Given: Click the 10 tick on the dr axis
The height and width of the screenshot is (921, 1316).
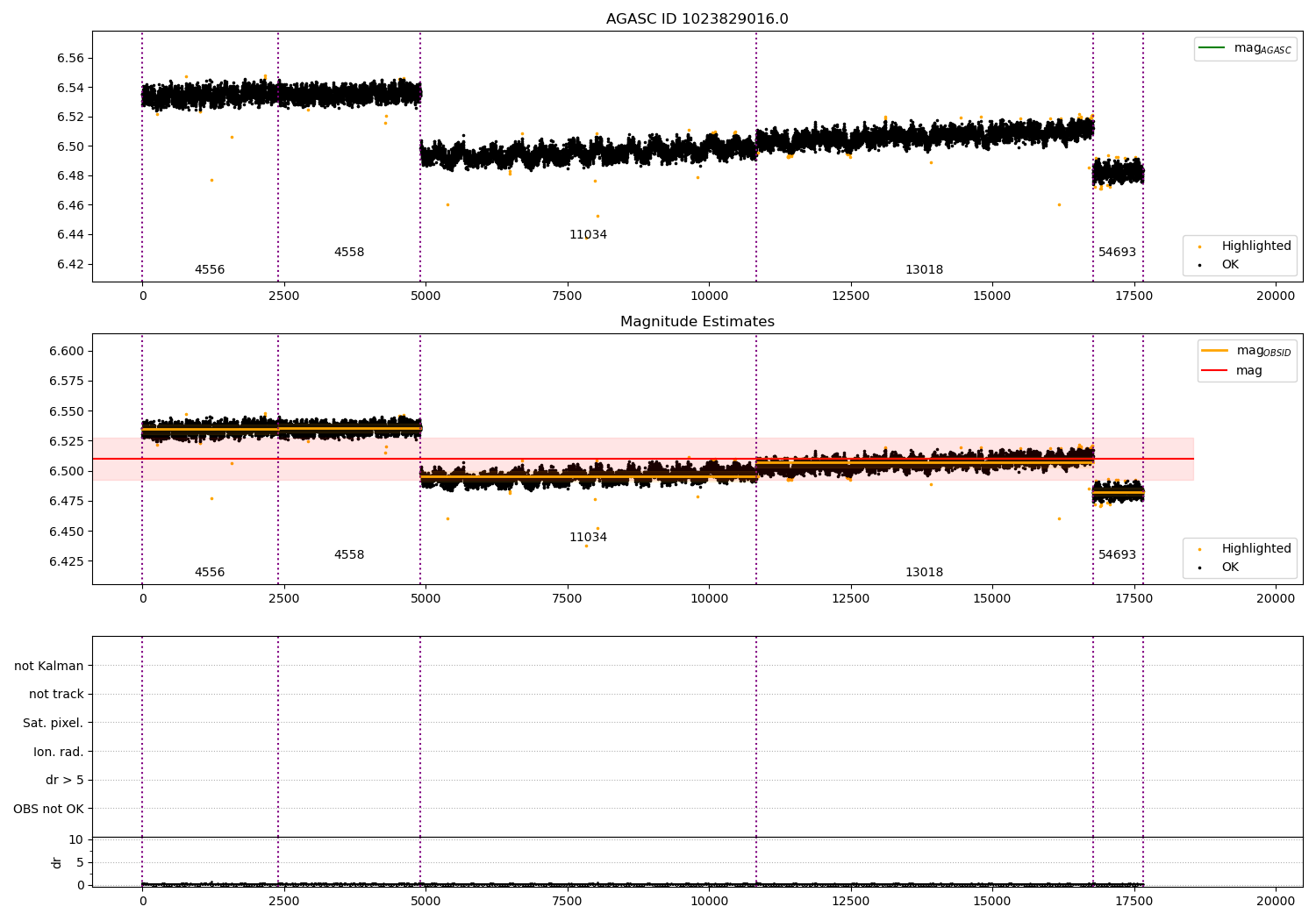Looking at the screenshot, I should pos(76,840).
